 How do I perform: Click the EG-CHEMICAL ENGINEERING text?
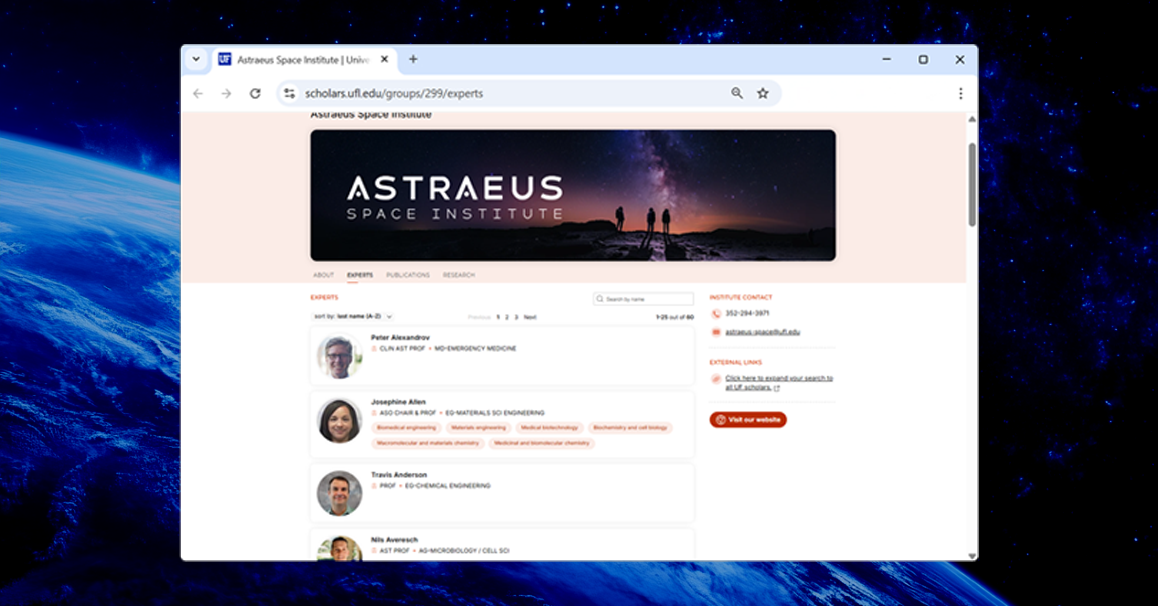coord(448,486)
